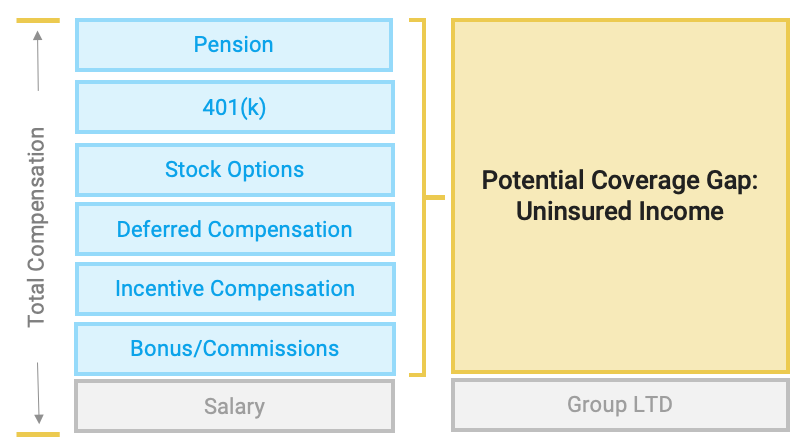Choose the Deferred Compensation box
The width and height of the screenshot is (806, 446).
click(x=234, y=229)
